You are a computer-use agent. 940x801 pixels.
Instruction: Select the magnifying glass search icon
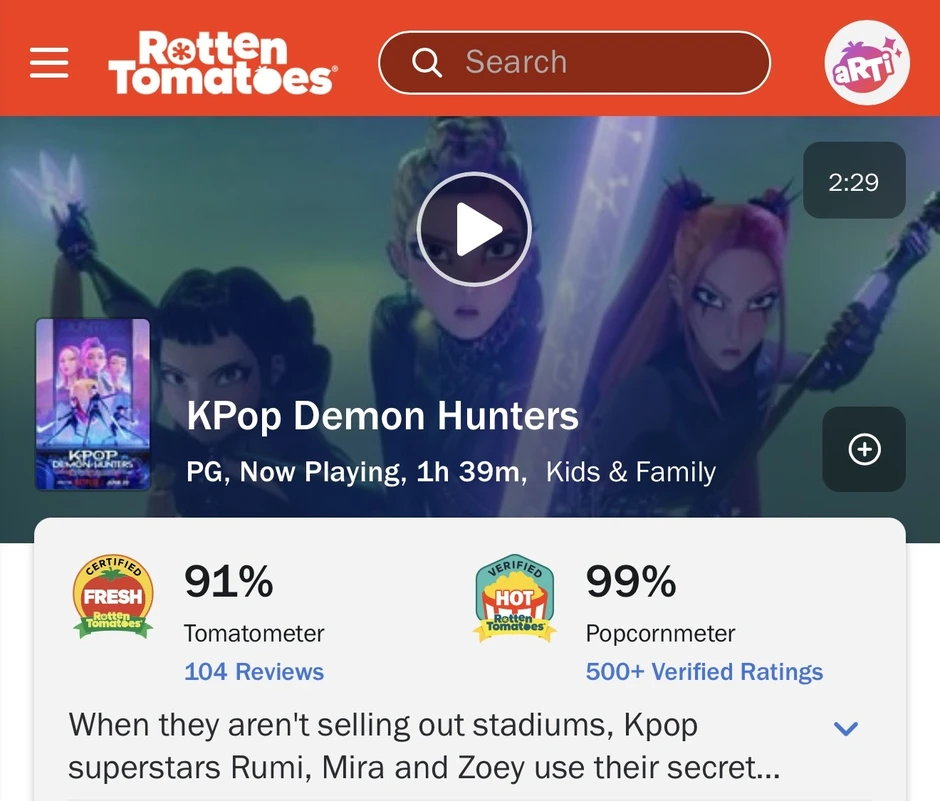point(428,62)
